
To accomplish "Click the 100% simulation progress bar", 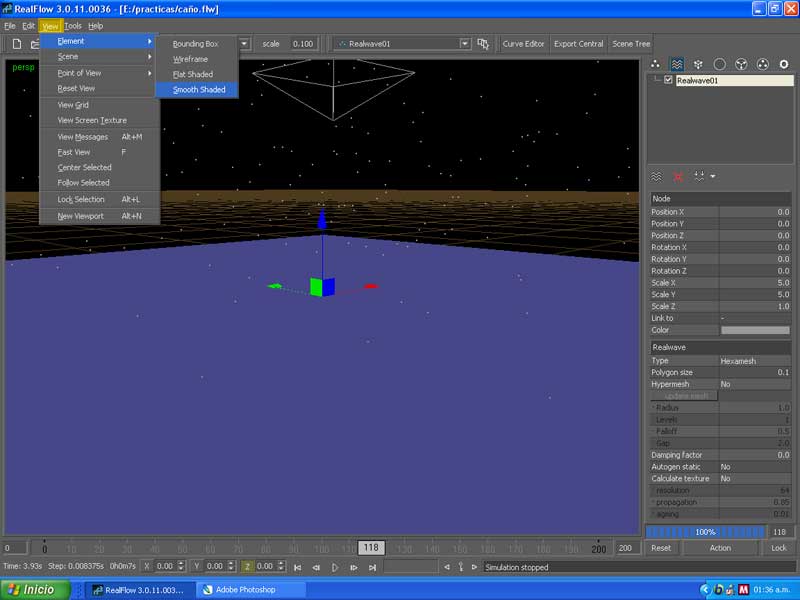I will coord(706,532).
